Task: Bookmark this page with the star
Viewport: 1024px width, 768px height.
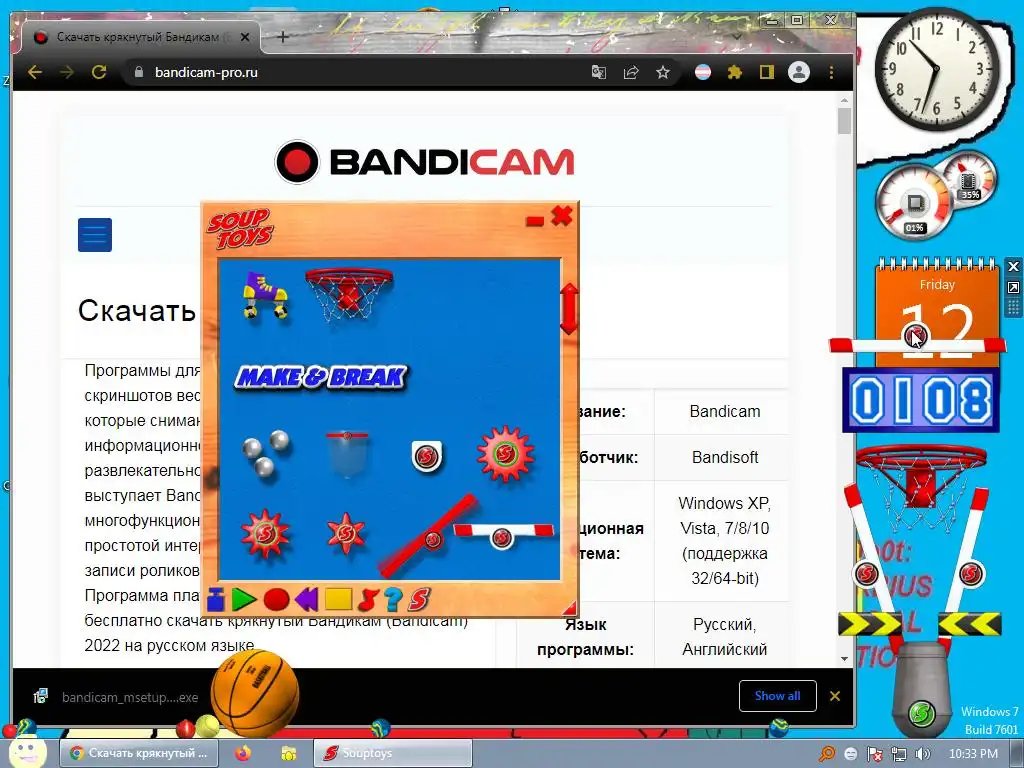Action: click(x=663, y=72)
